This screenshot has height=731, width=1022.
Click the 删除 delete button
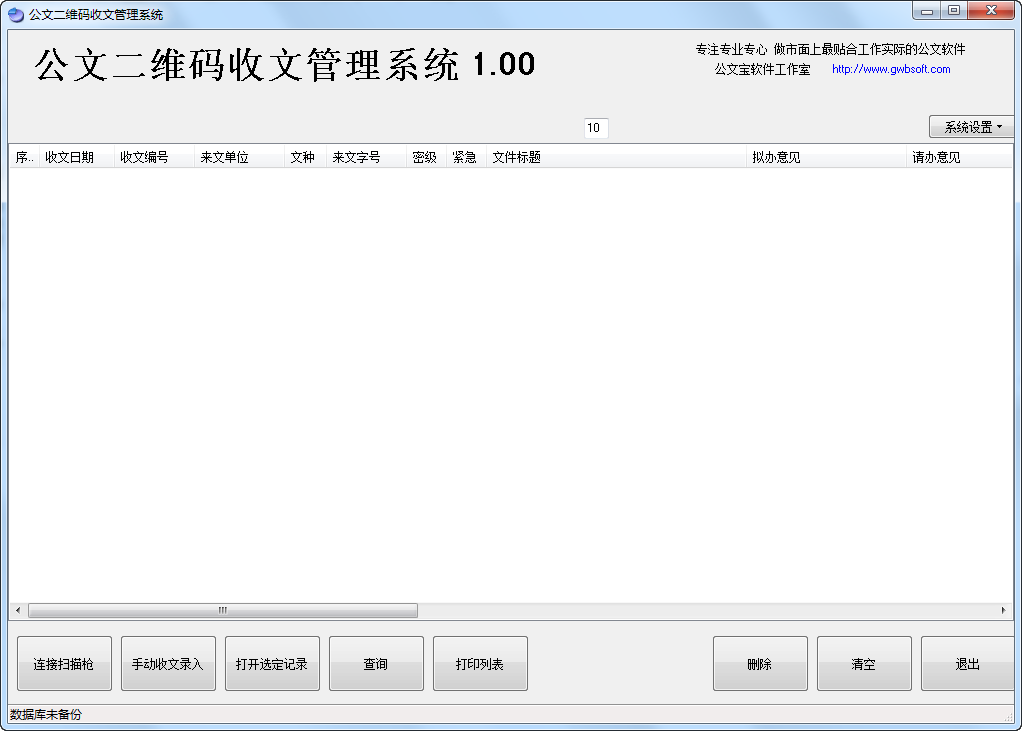point(760,663)
